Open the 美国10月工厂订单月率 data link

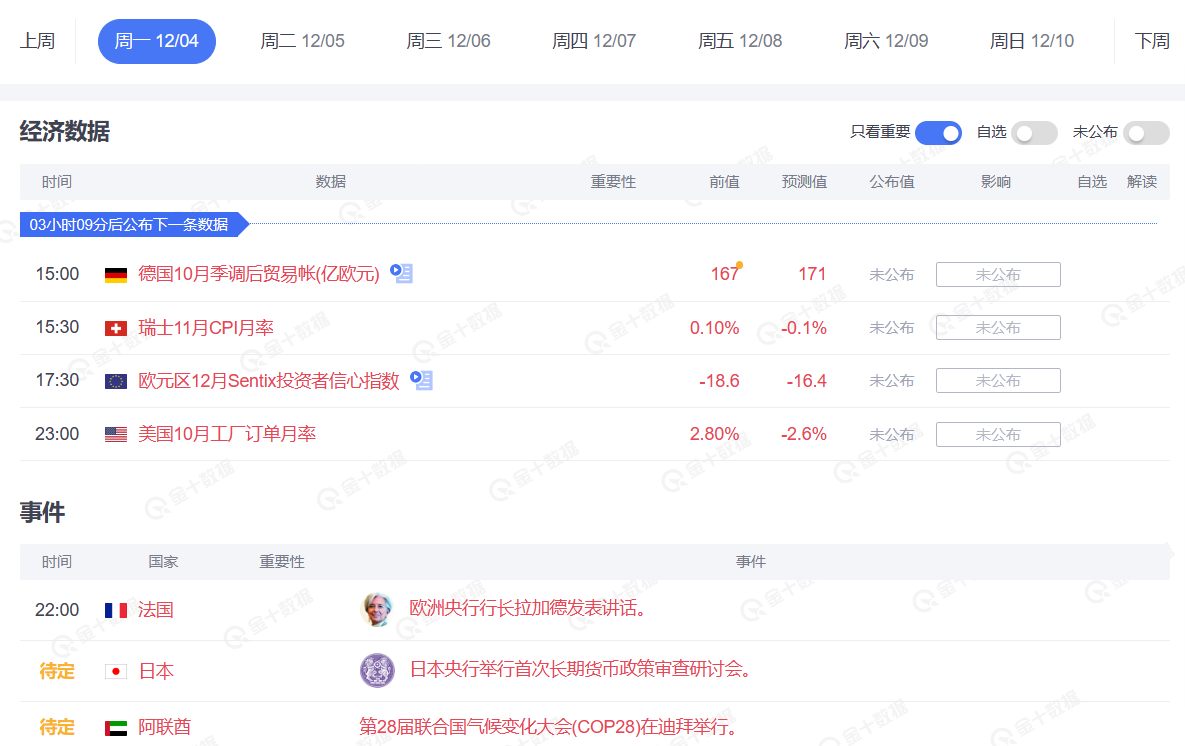click(227, 433)
